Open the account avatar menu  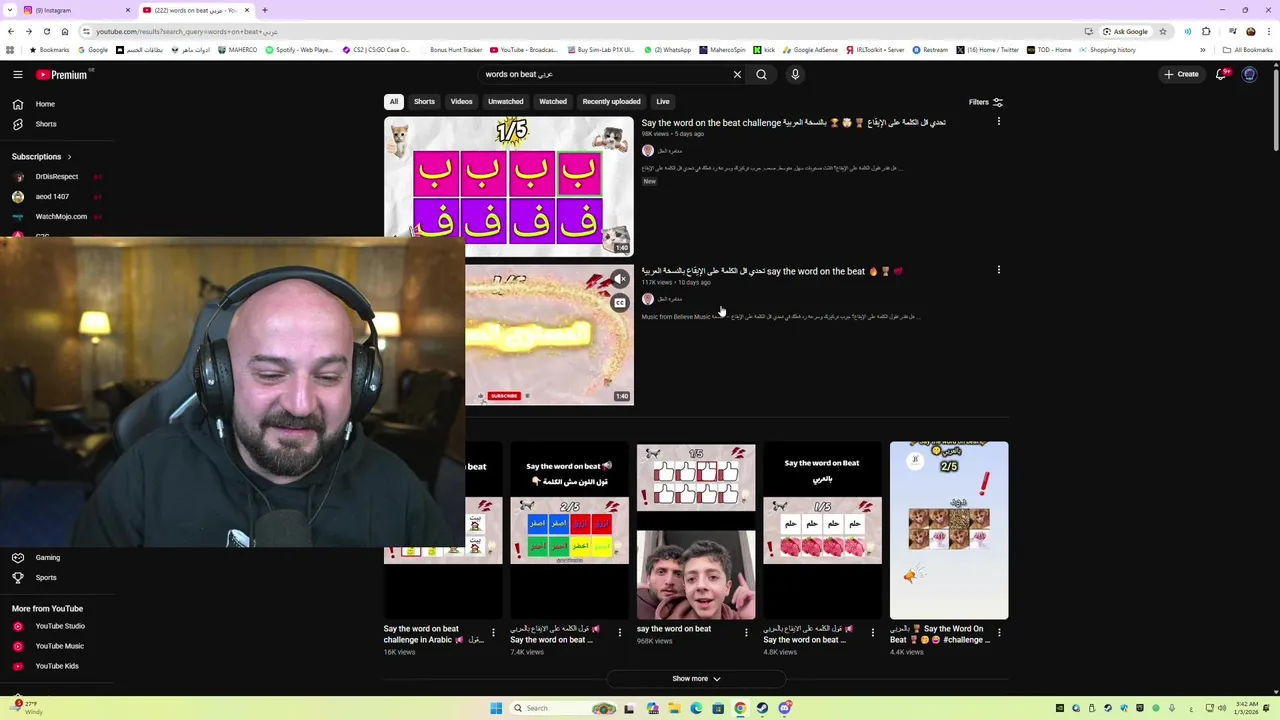click(1249, 74)
